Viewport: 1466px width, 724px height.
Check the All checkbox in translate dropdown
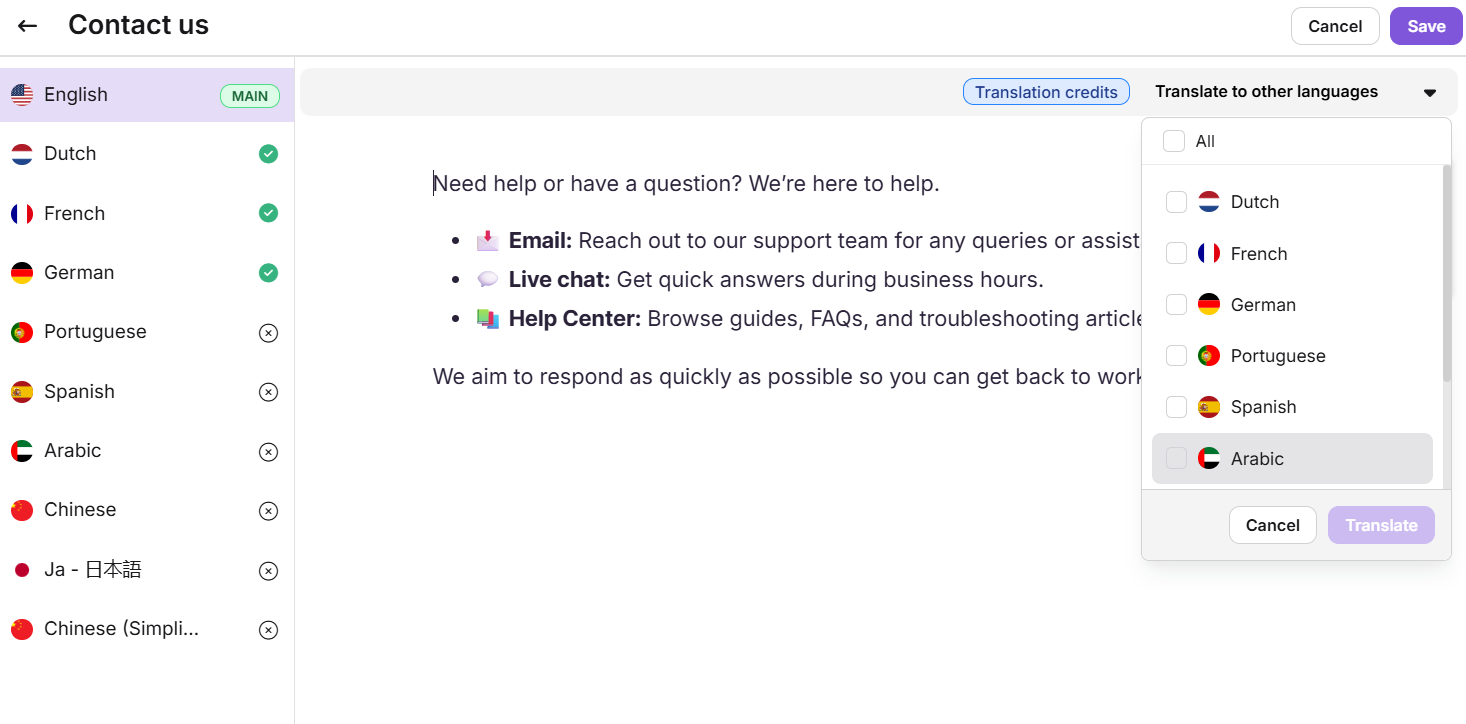tap(1174, 141)
